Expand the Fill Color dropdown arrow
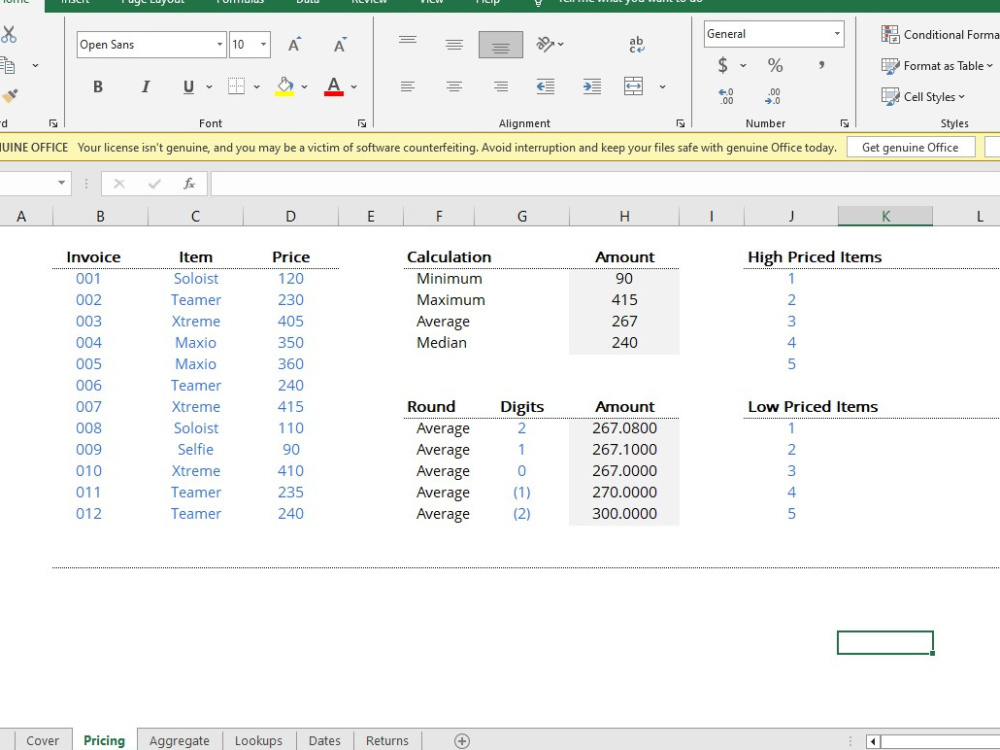 (x=304, y=87)
